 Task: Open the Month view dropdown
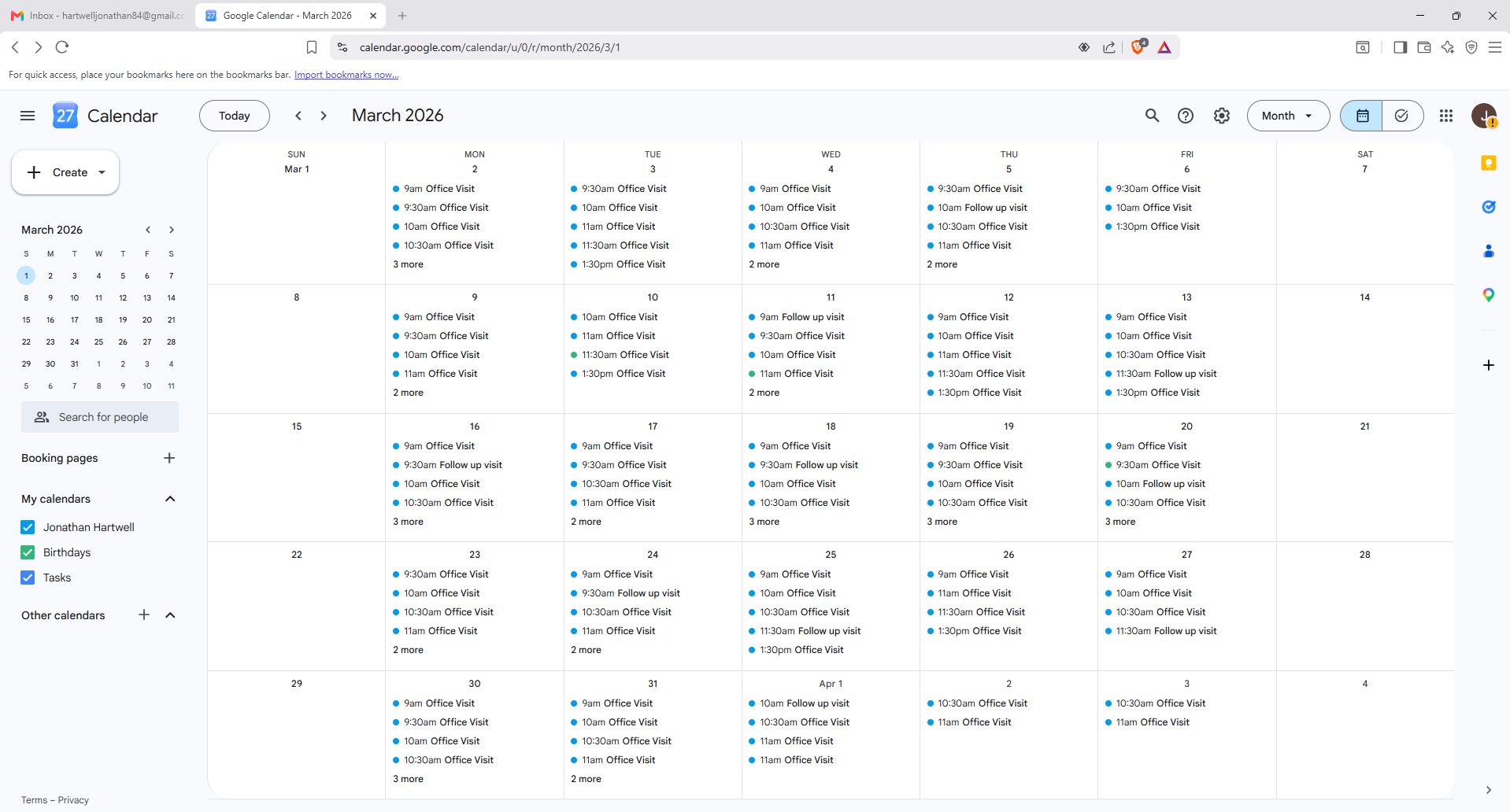[1288, 116]
